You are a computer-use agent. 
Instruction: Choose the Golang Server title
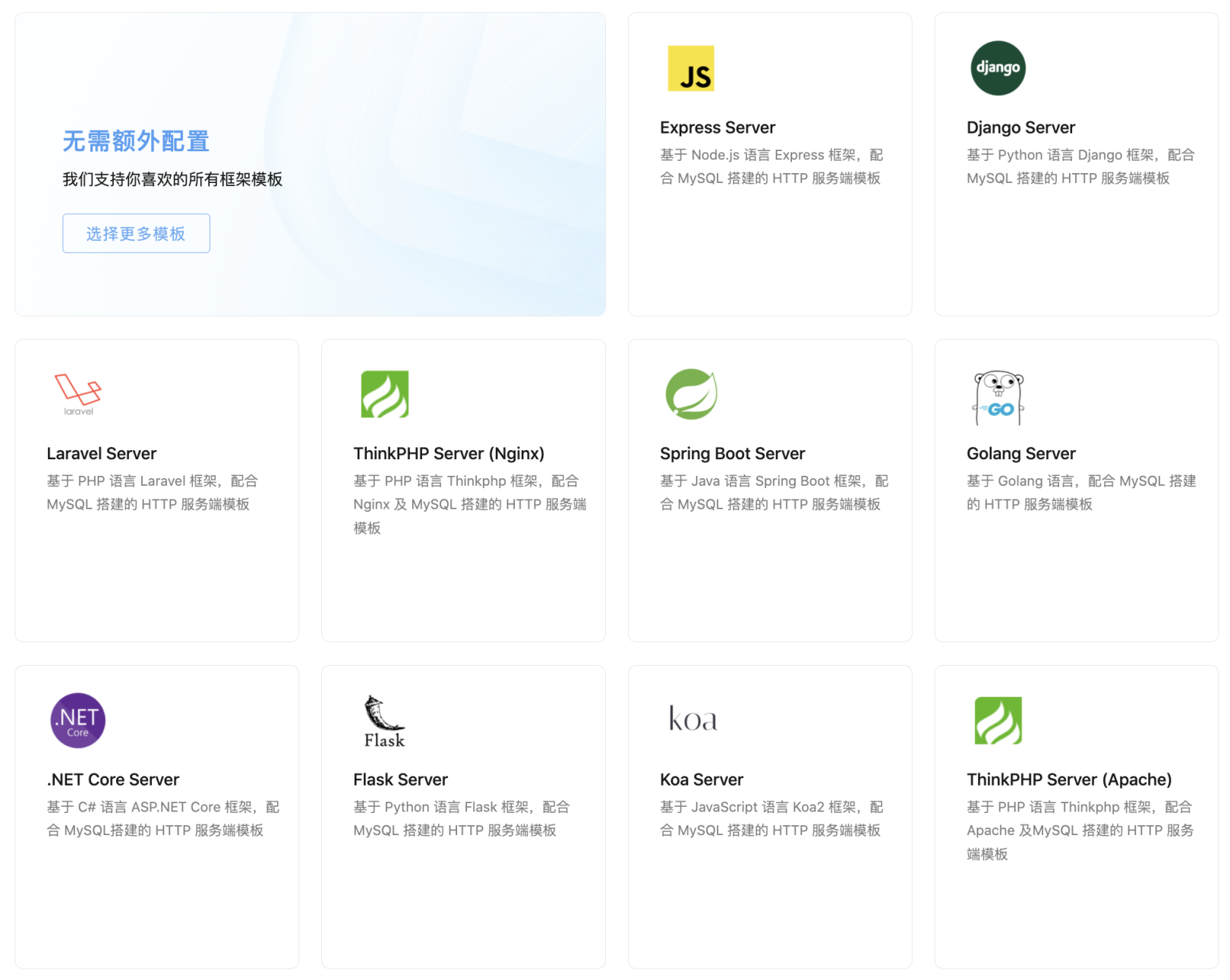(x=1020, y=453)
